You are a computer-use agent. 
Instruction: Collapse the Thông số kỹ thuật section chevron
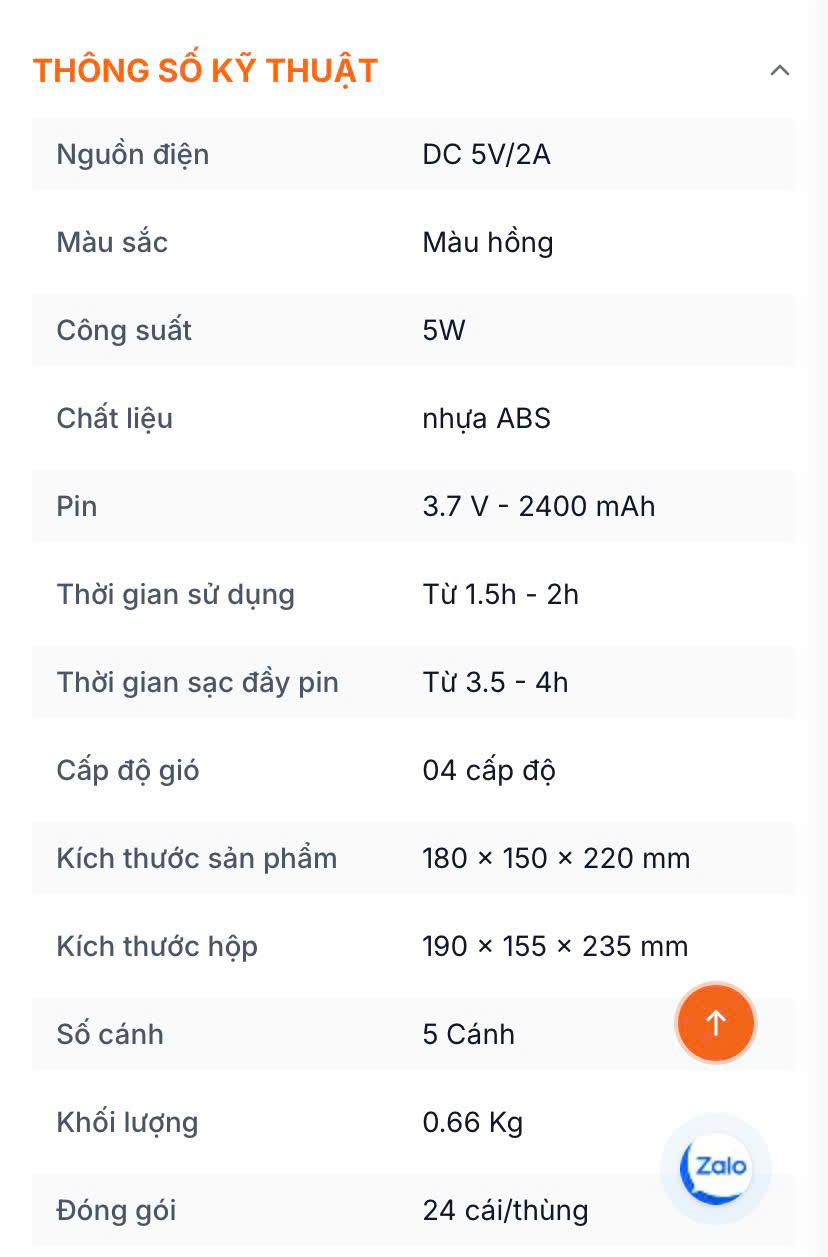(779, 71)
